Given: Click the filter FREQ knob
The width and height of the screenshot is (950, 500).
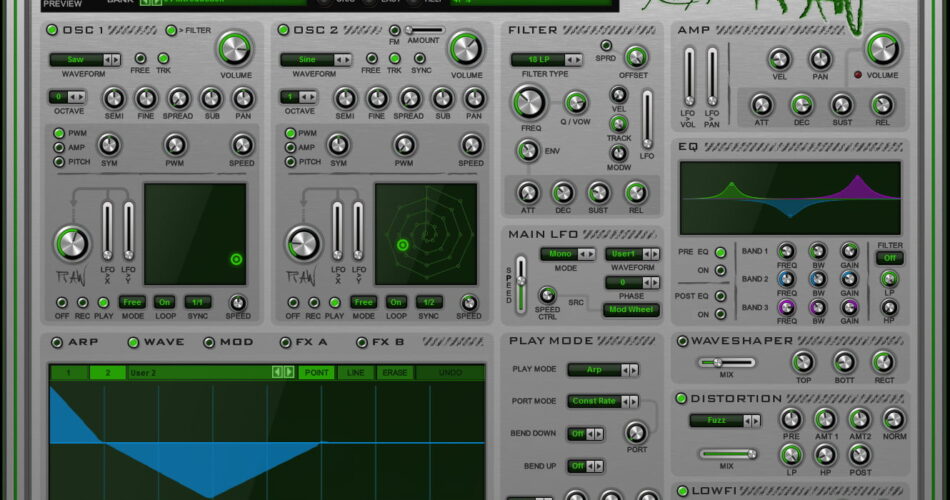Looking at the screenshot, I should (529, 101).
